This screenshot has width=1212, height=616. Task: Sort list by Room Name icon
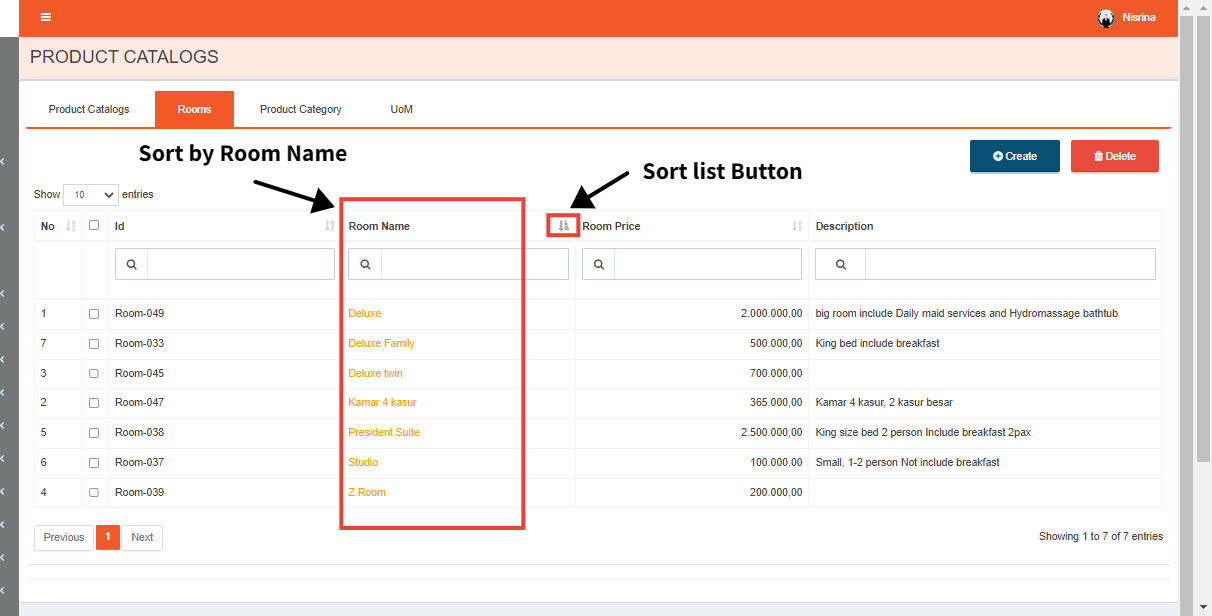click(564, 226)
